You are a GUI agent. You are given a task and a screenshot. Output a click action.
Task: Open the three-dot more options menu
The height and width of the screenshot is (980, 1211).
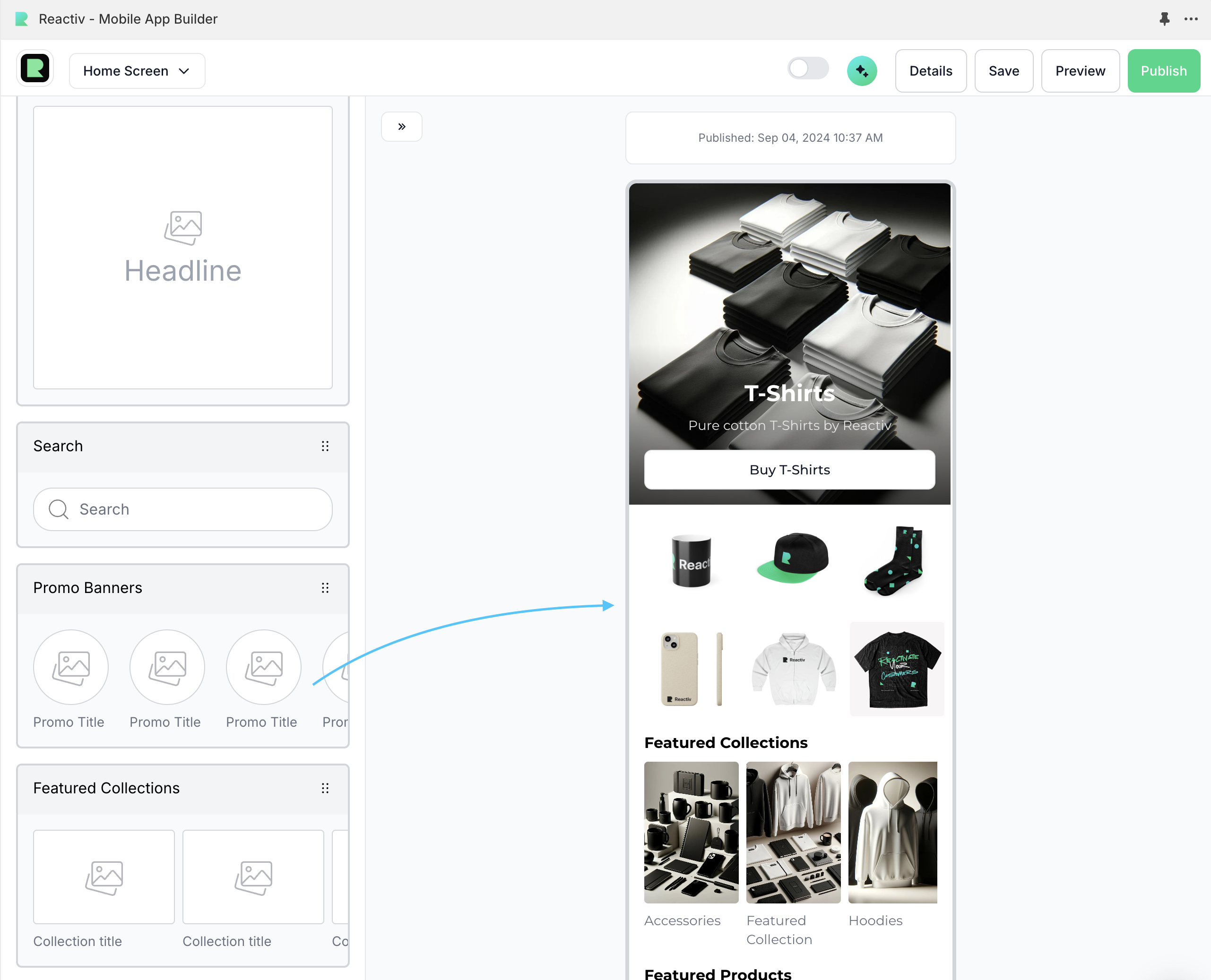(x=1191, y=18)
